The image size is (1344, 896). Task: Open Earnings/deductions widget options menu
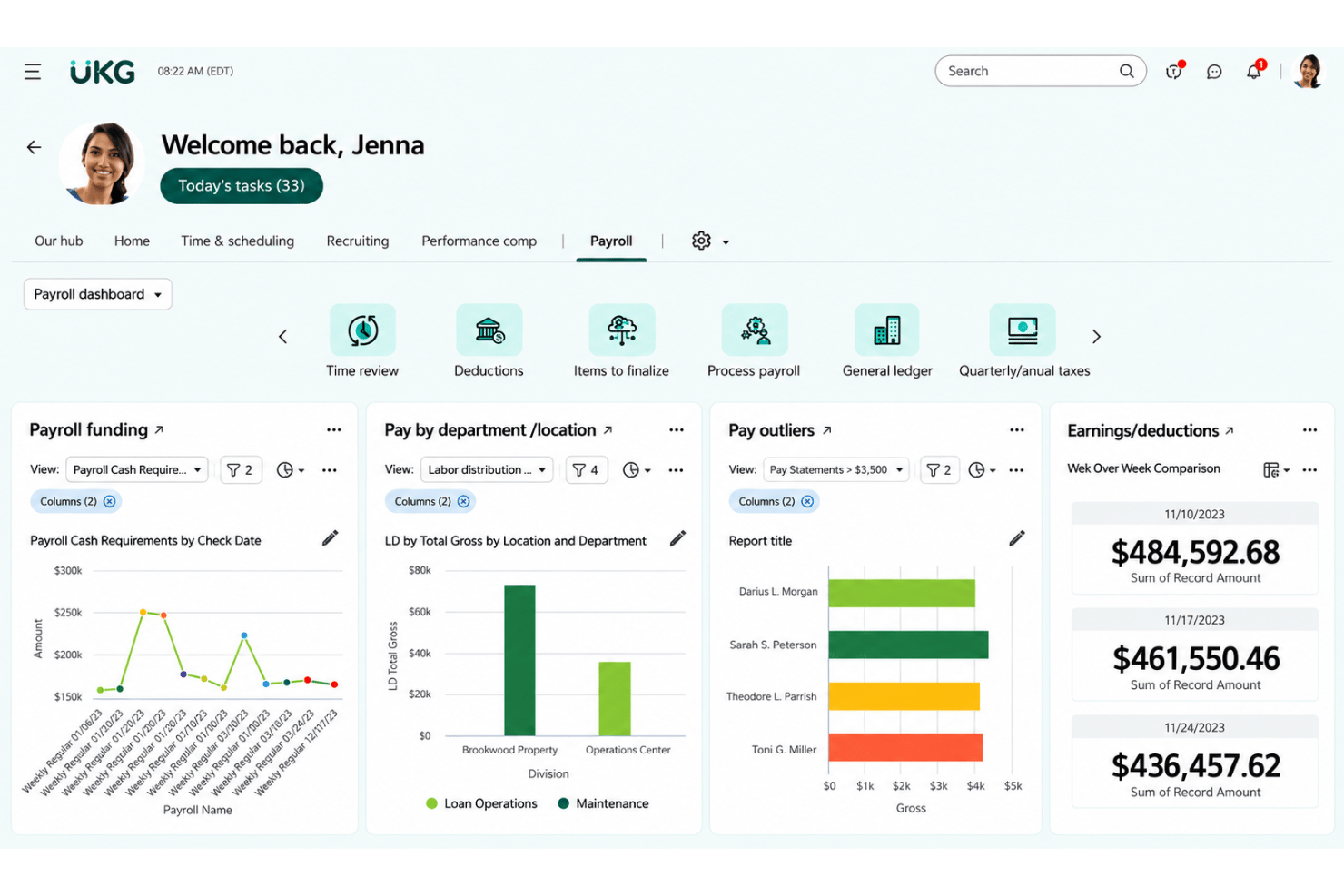pyautogui.click(x=1309, y=430)
